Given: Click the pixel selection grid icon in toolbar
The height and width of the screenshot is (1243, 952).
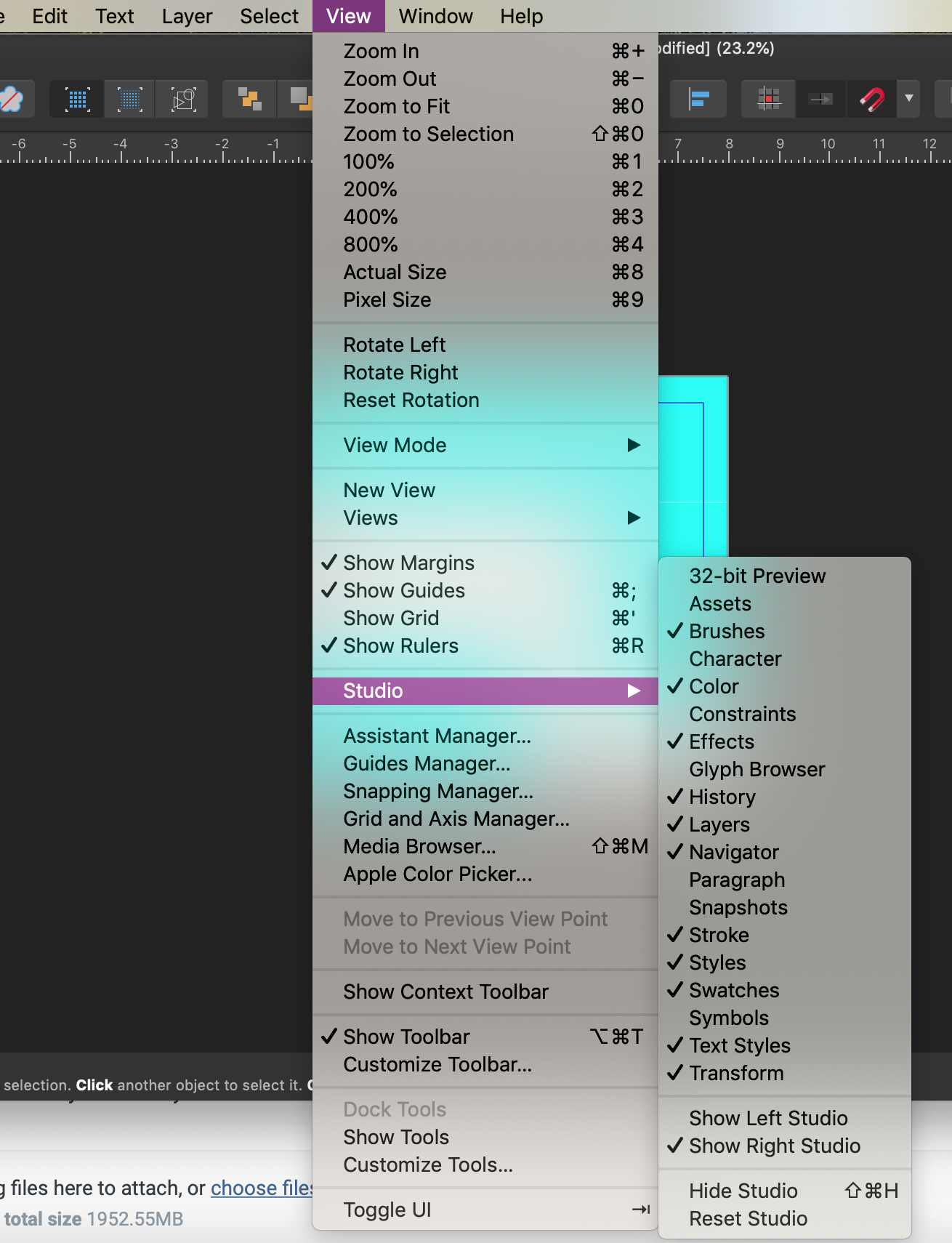Looking at the screenshot, I should pyautogui.click(x=77, y=99).
